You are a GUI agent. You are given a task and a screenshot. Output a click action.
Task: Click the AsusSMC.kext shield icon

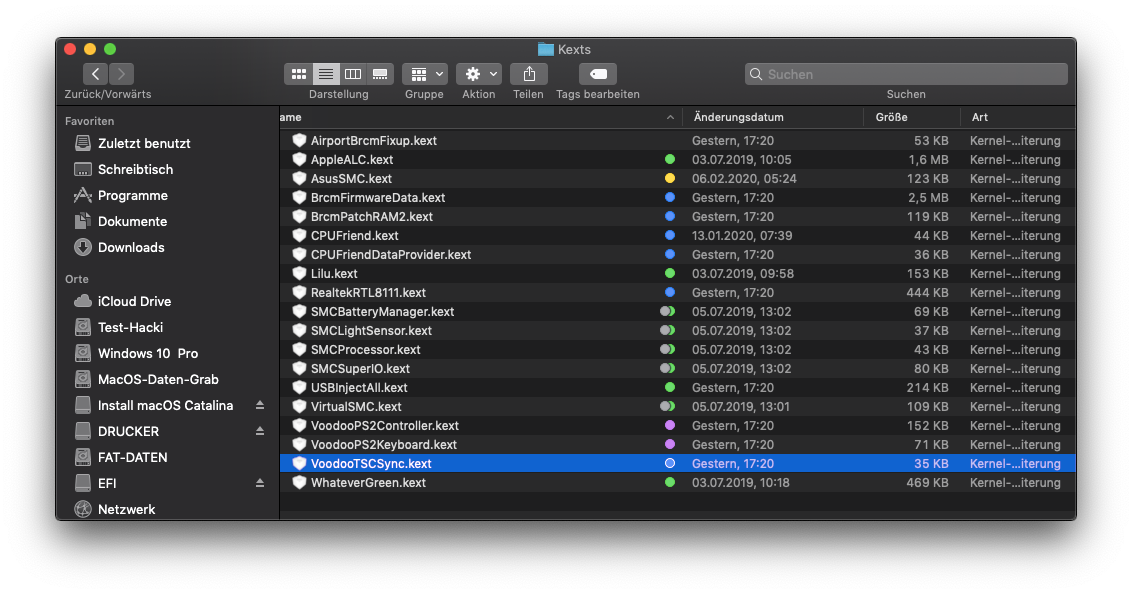pos(299,178)
